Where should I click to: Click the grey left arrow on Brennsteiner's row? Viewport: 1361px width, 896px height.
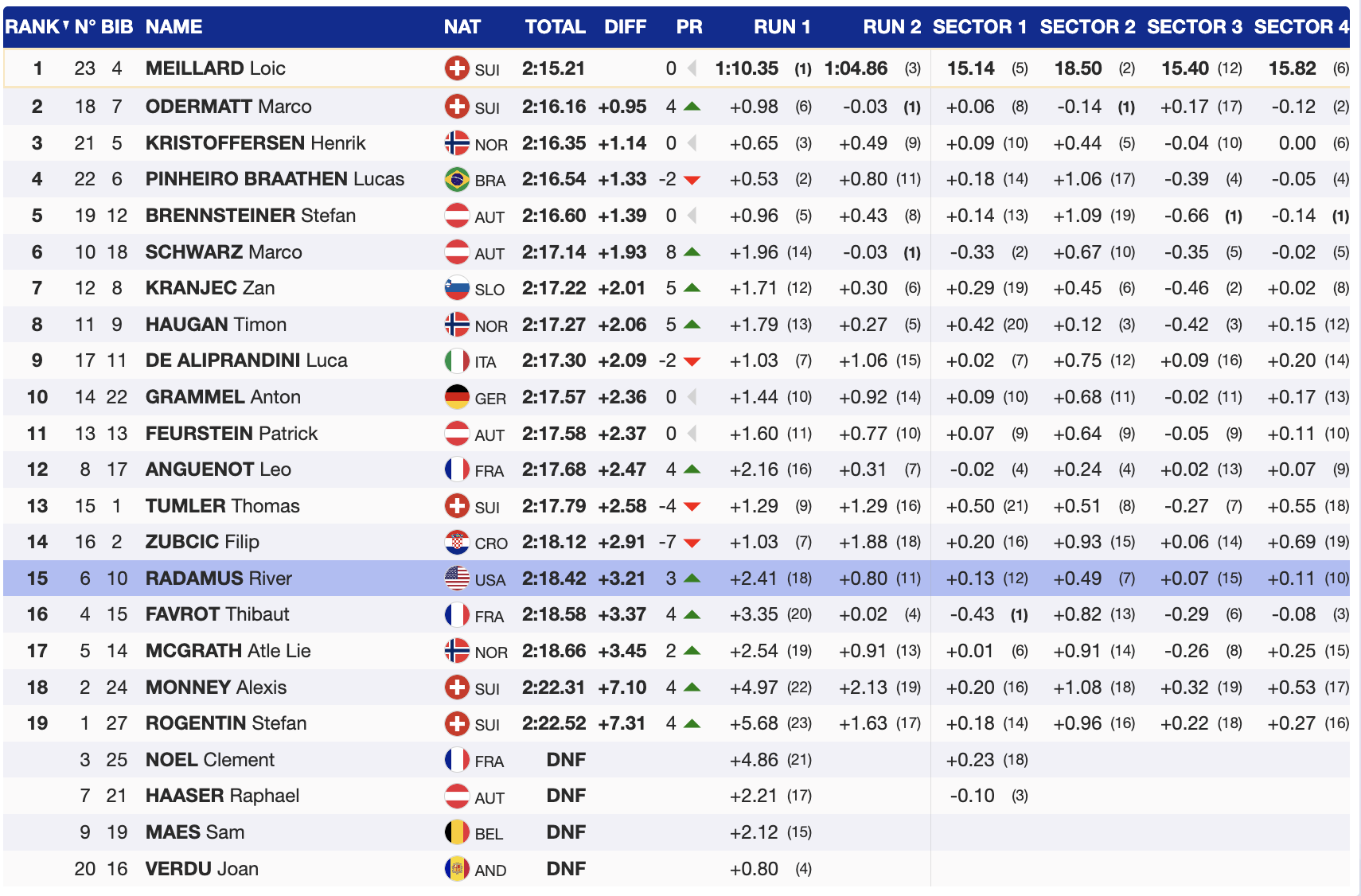click(692, 216)
